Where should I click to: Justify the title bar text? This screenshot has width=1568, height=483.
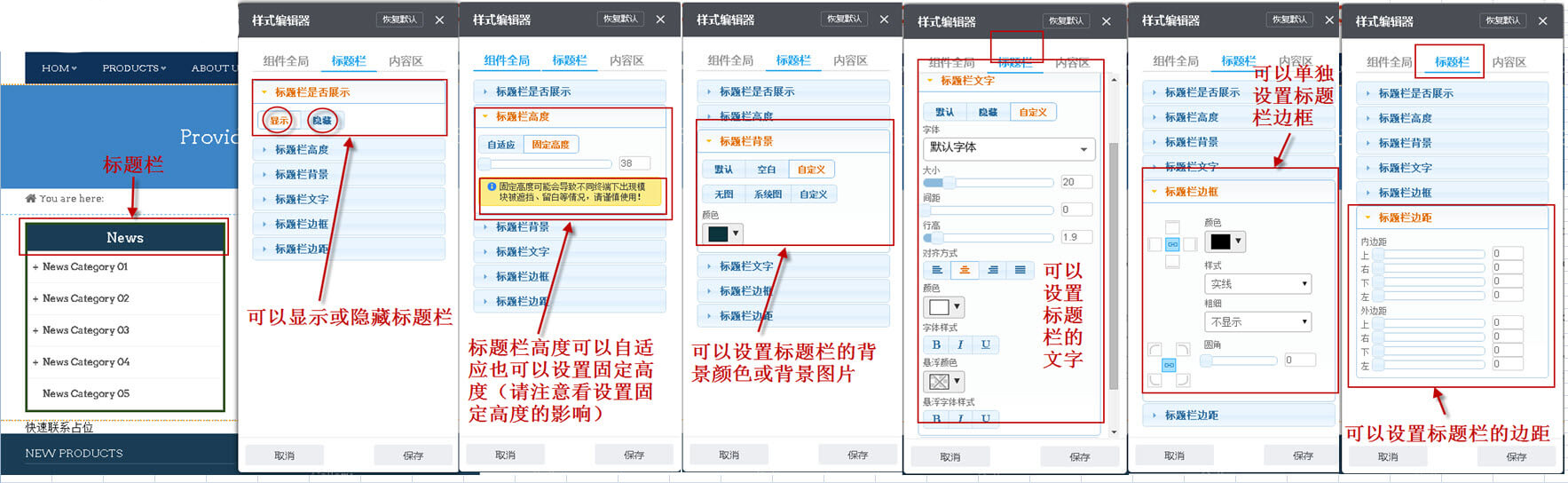(1020, 270)
